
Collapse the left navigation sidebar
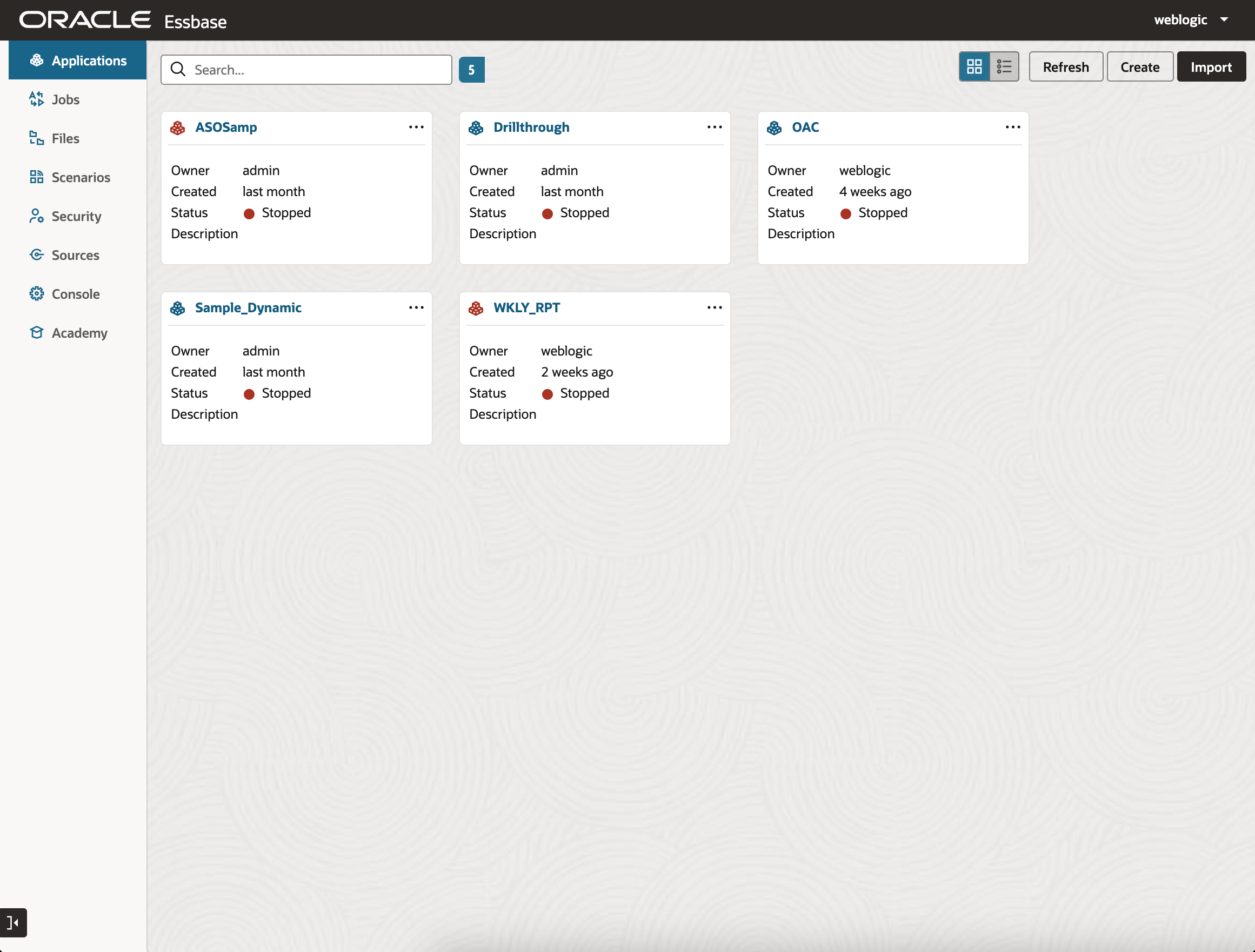pos(13,922)
